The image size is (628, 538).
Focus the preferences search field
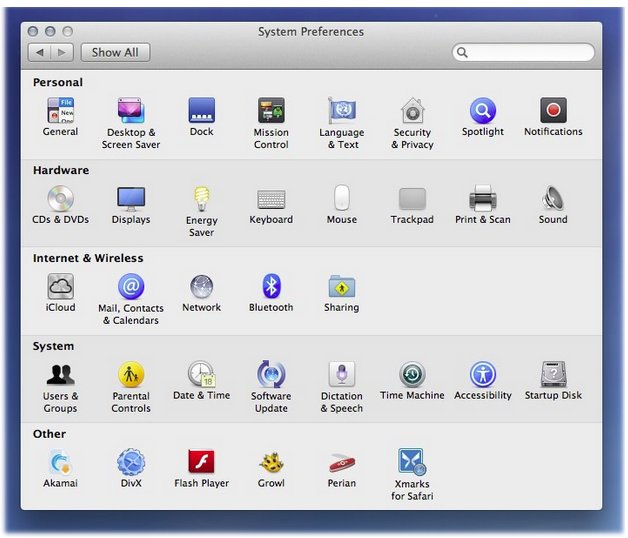[523, 52]
